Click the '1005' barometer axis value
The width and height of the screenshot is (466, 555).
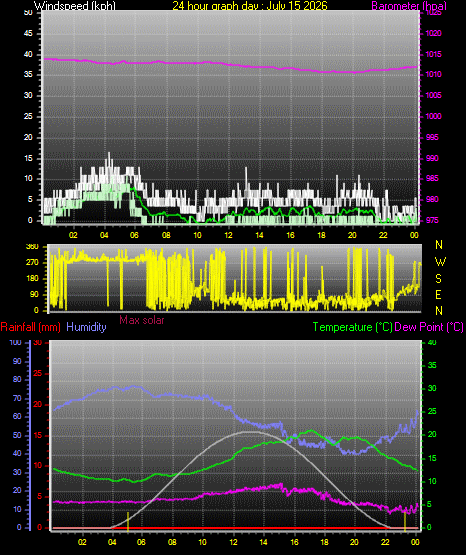[x=433, y=95]
